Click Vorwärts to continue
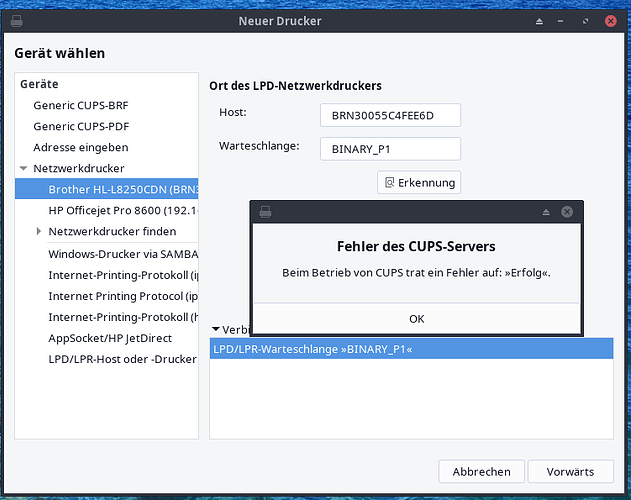Screen dimensions: 631x500 570,471
